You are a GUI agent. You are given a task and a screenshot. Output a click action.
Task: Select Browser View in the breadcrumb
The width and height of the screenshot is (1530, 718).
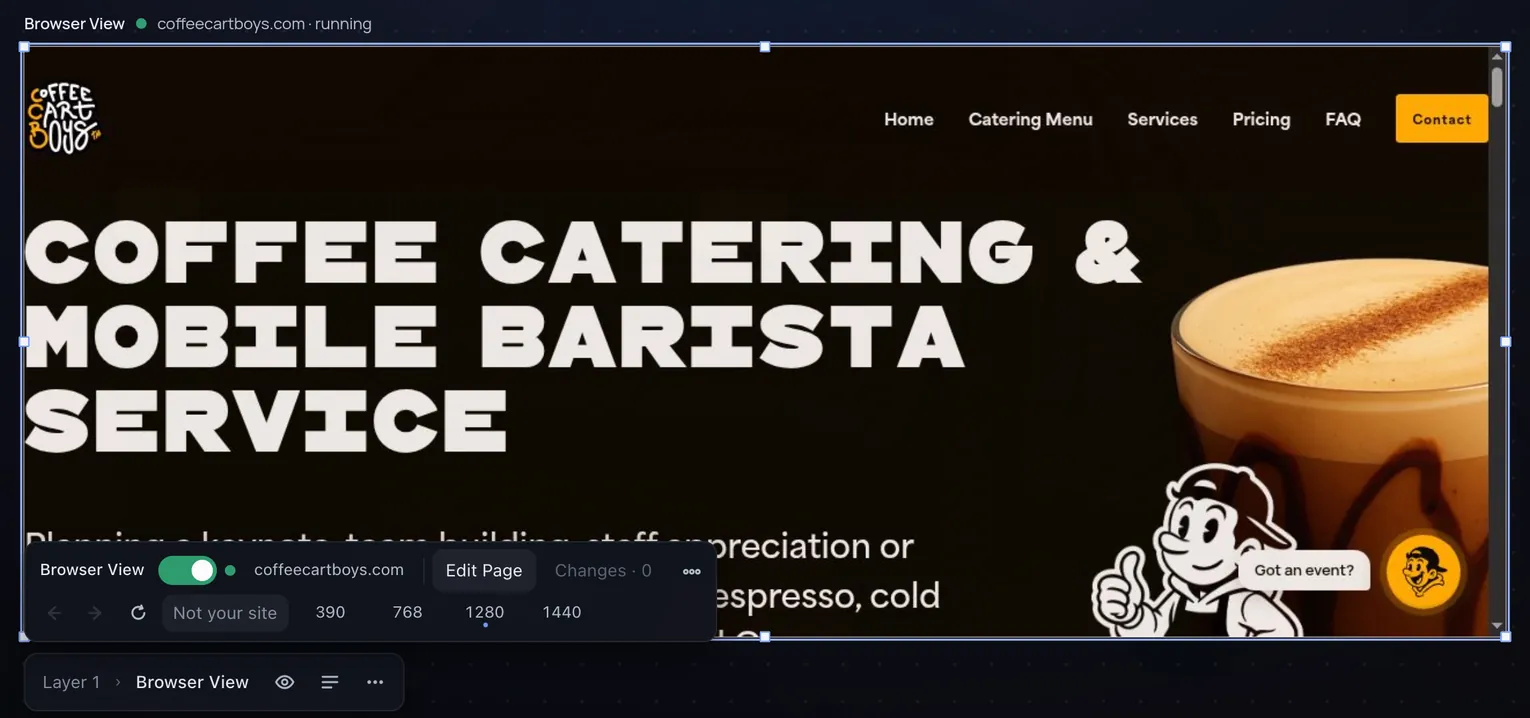click(x=192, y=682)
